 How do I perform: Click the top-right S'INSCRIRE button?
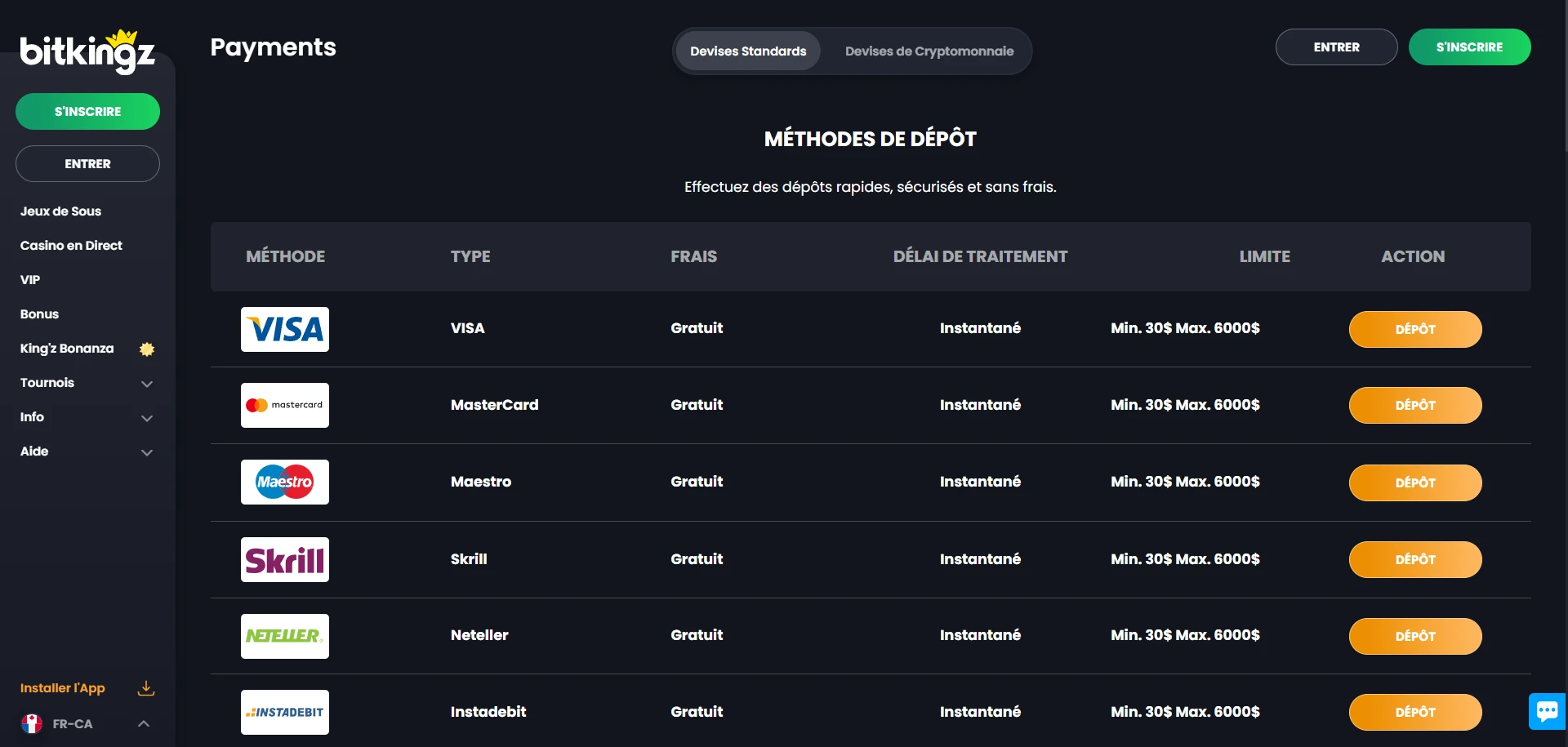click(x=1470, y=47)
